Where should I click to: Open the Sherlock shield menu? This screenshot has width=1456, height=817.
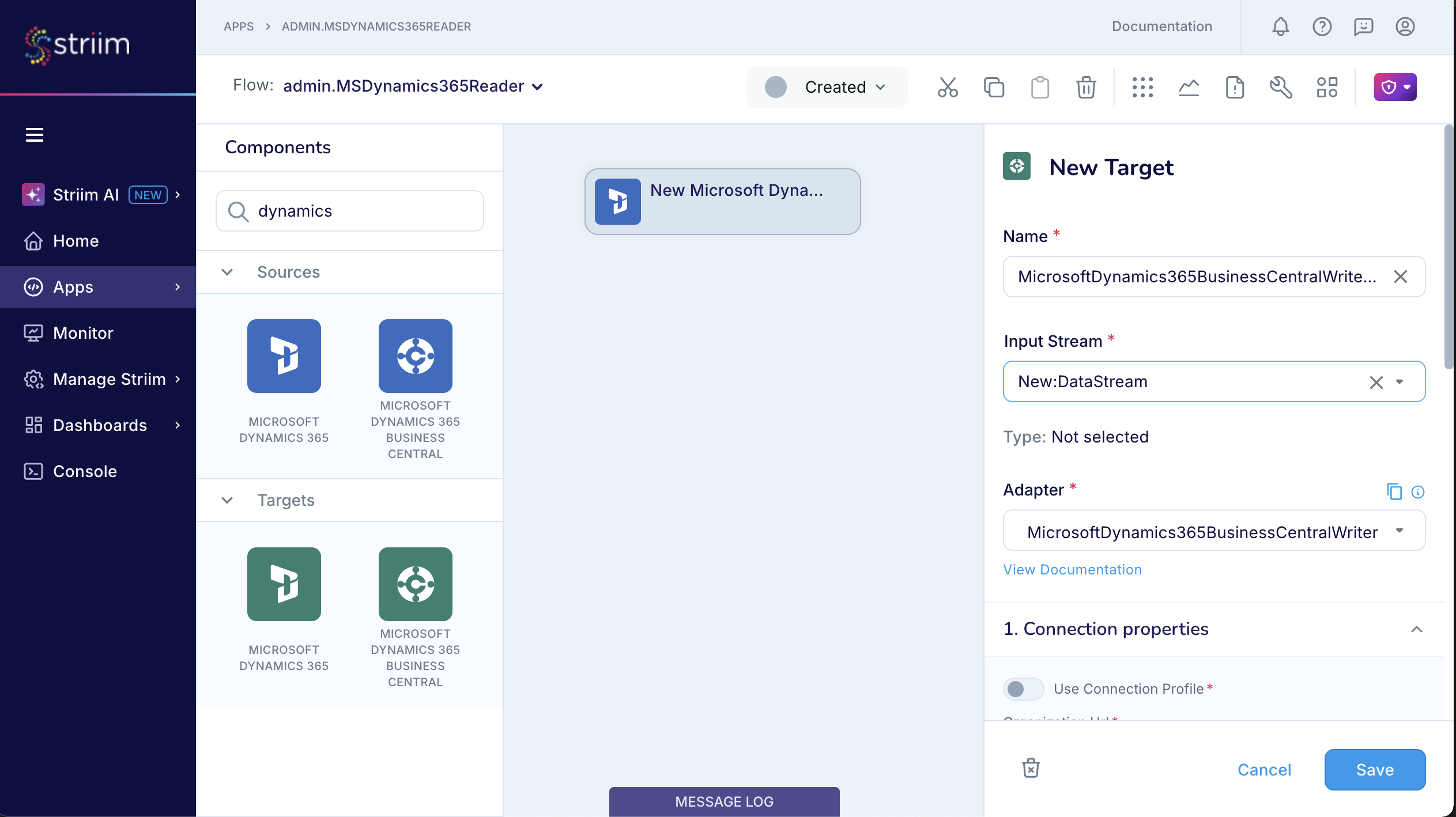click(1394, 87)
